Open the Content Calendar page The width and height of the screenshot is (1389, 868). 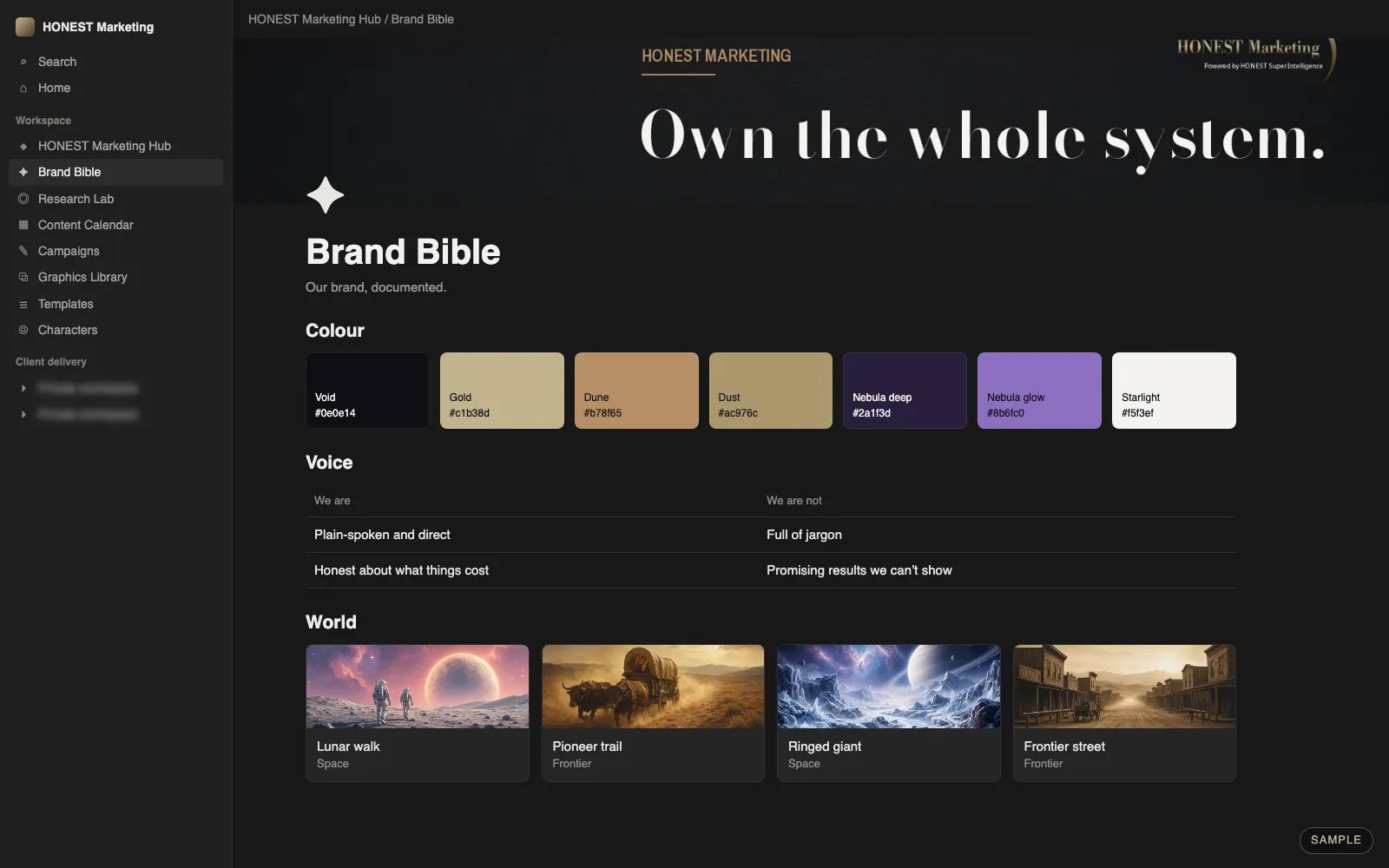115,225
